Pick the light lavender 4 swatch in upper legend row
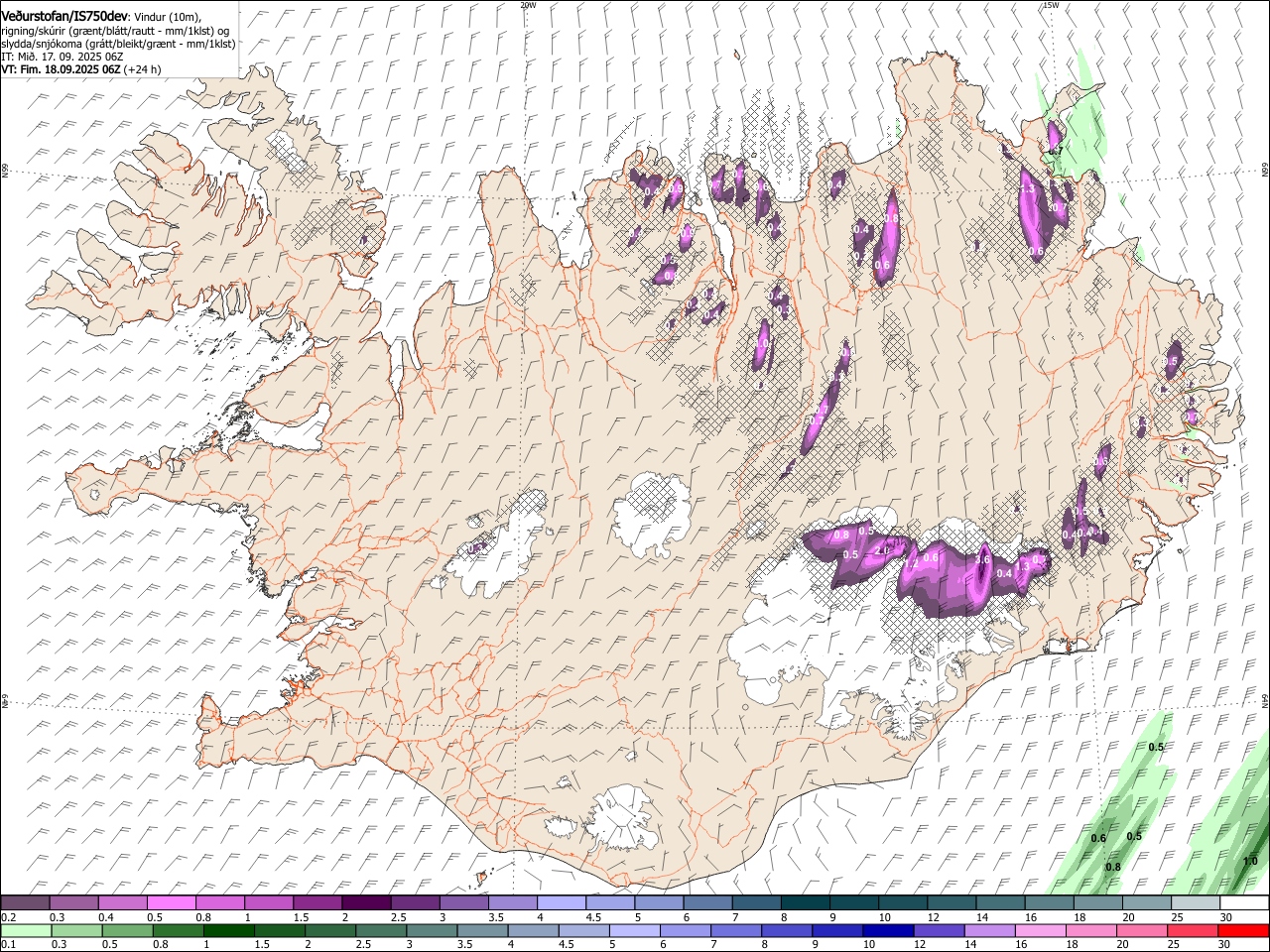The height and width of the screenshot is (952, 1270). (x=562, y=903)
